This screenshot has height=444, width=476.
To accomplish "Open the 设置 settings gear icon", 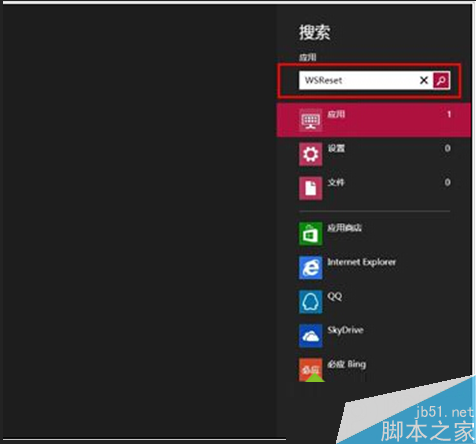I will click(311, 154).
